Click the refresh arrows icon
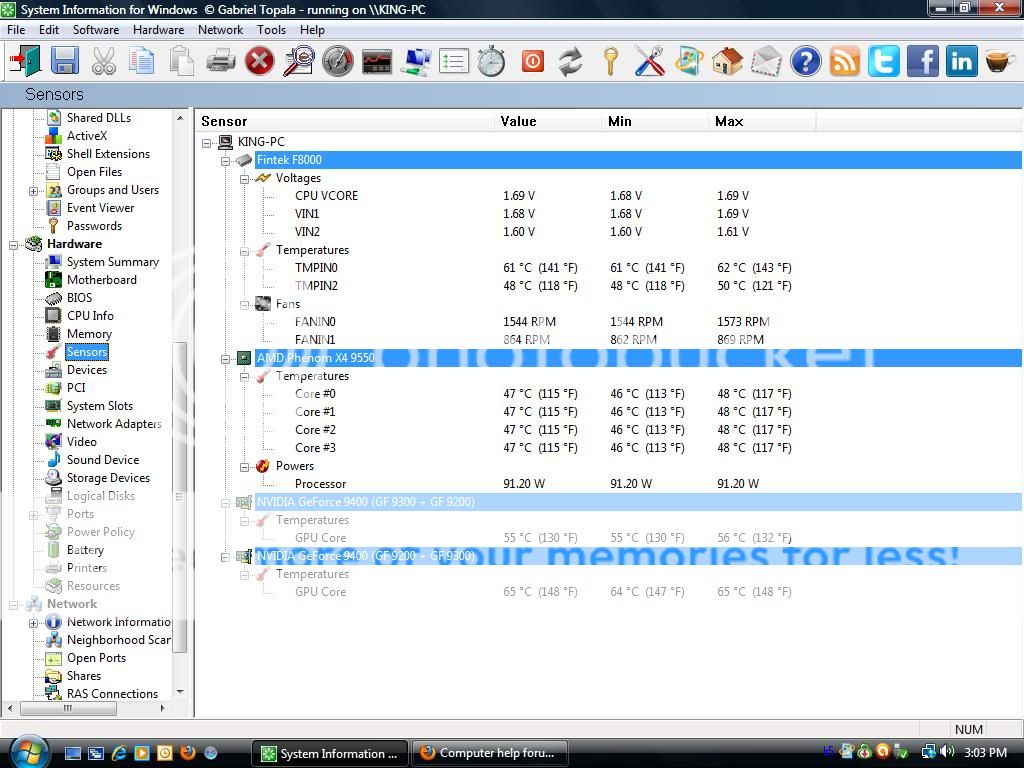Image resolution: width=1024 pixels, height=768 pixels. pos(570,61)
